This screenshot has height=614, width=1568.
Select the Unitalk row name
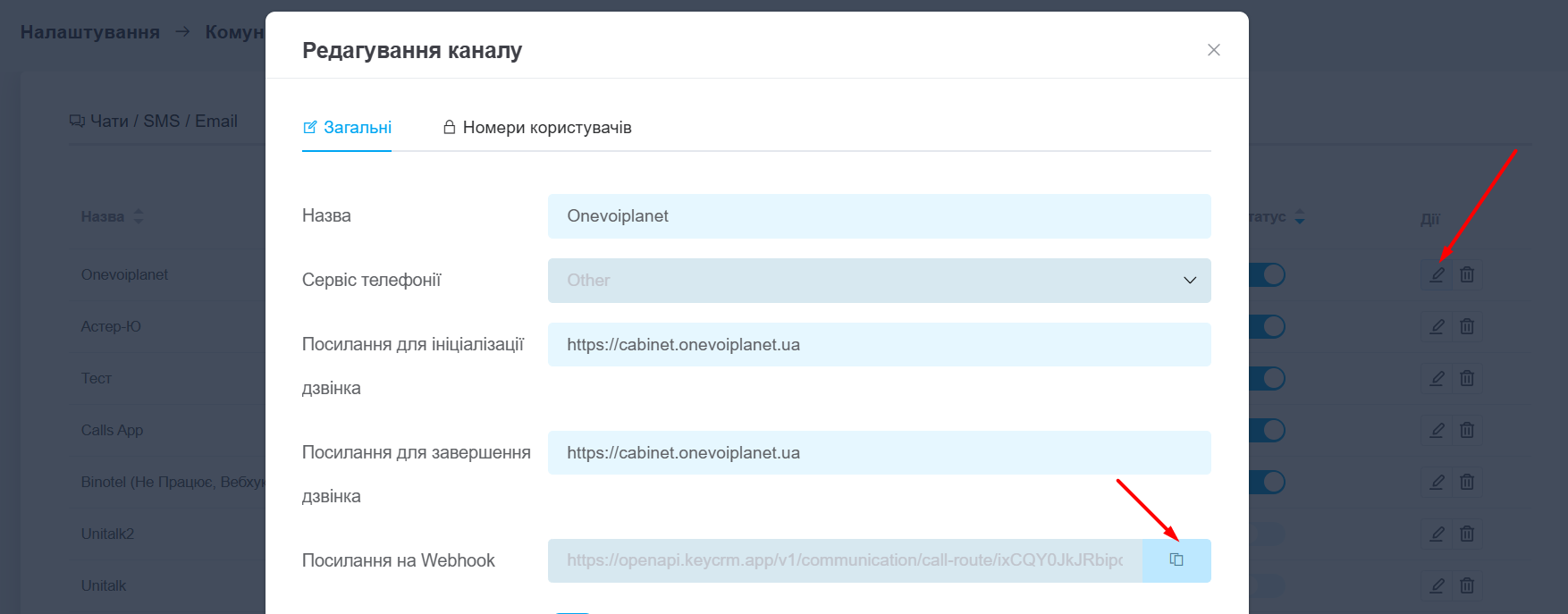tap(104, 585)
